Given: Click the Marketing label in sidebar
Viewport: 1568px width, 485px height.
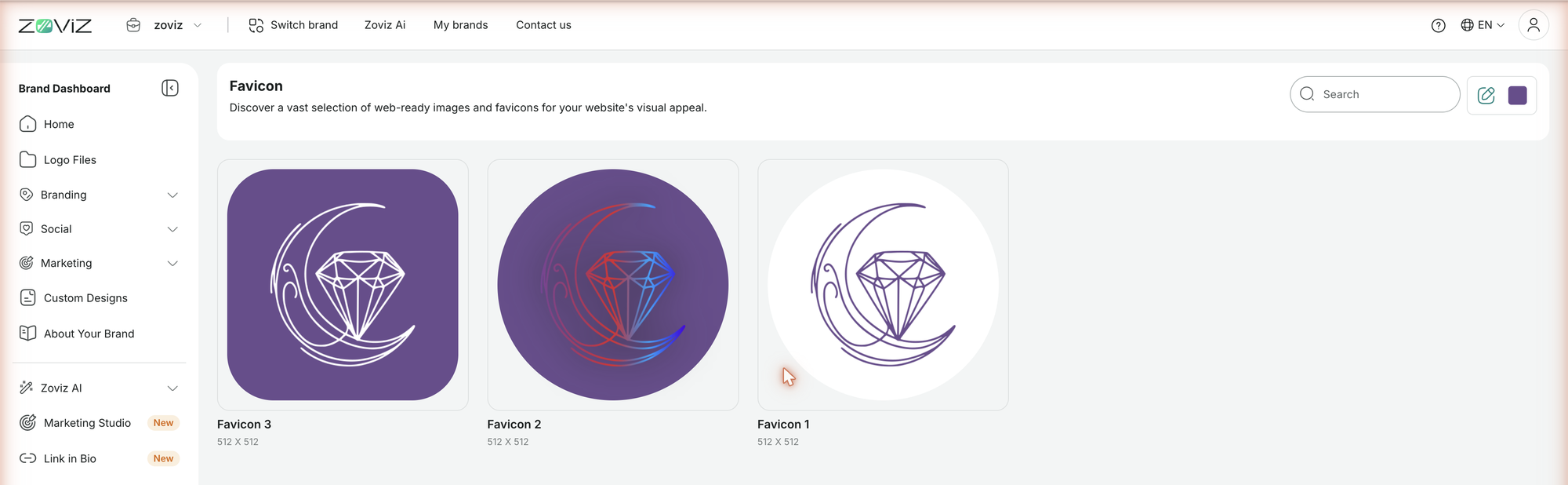Looking at the screenshot, I should tap(66, 263).
